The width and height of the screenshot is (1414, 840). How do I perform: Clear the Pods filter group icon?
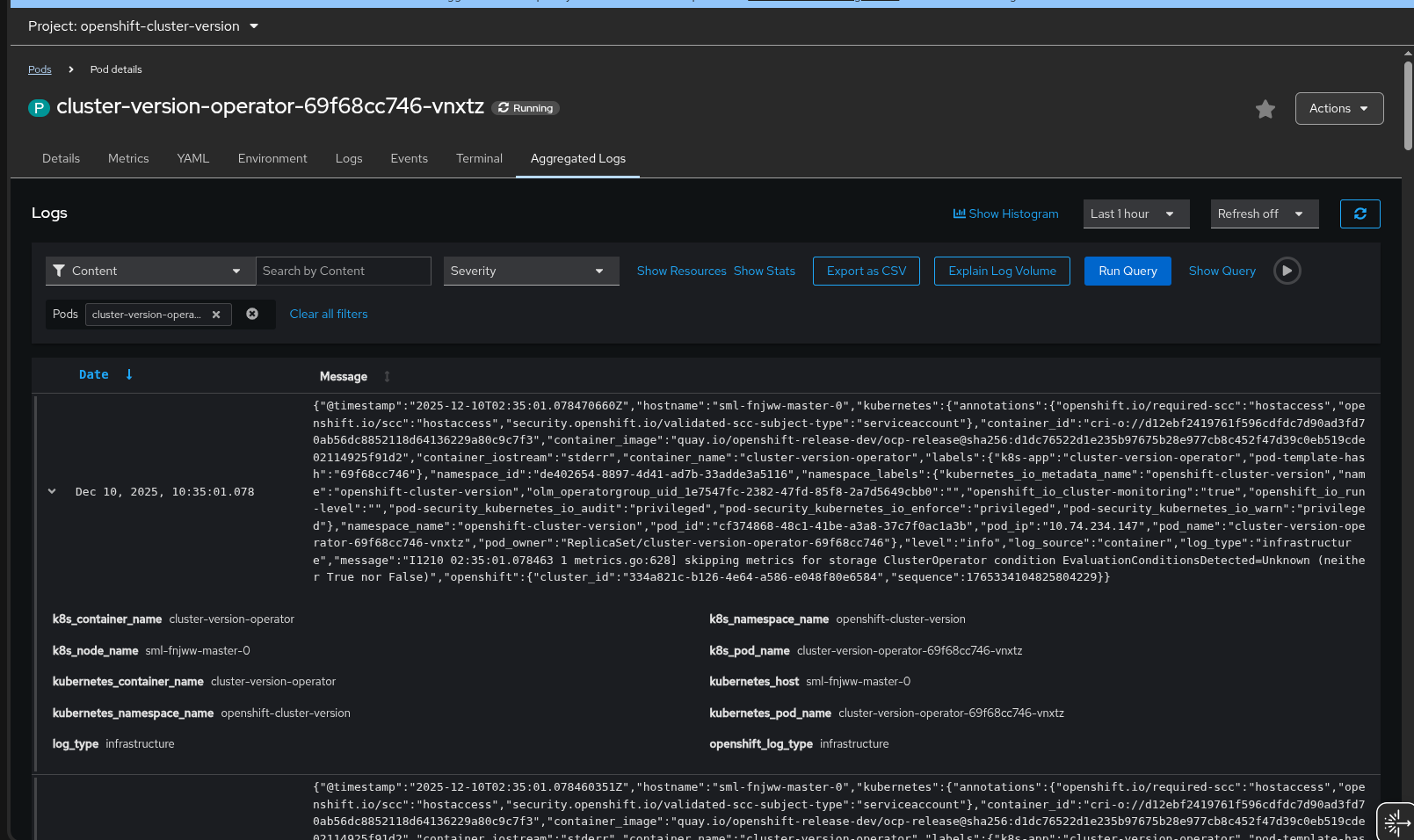pyautogui.click(x=252, y=314)
